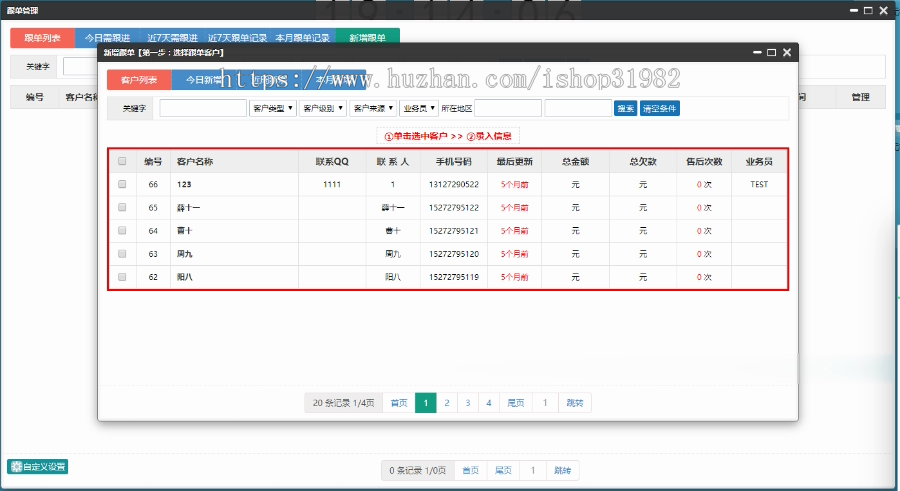
Task: Switch to the 客户列表 tab
Action: [139, 80]
